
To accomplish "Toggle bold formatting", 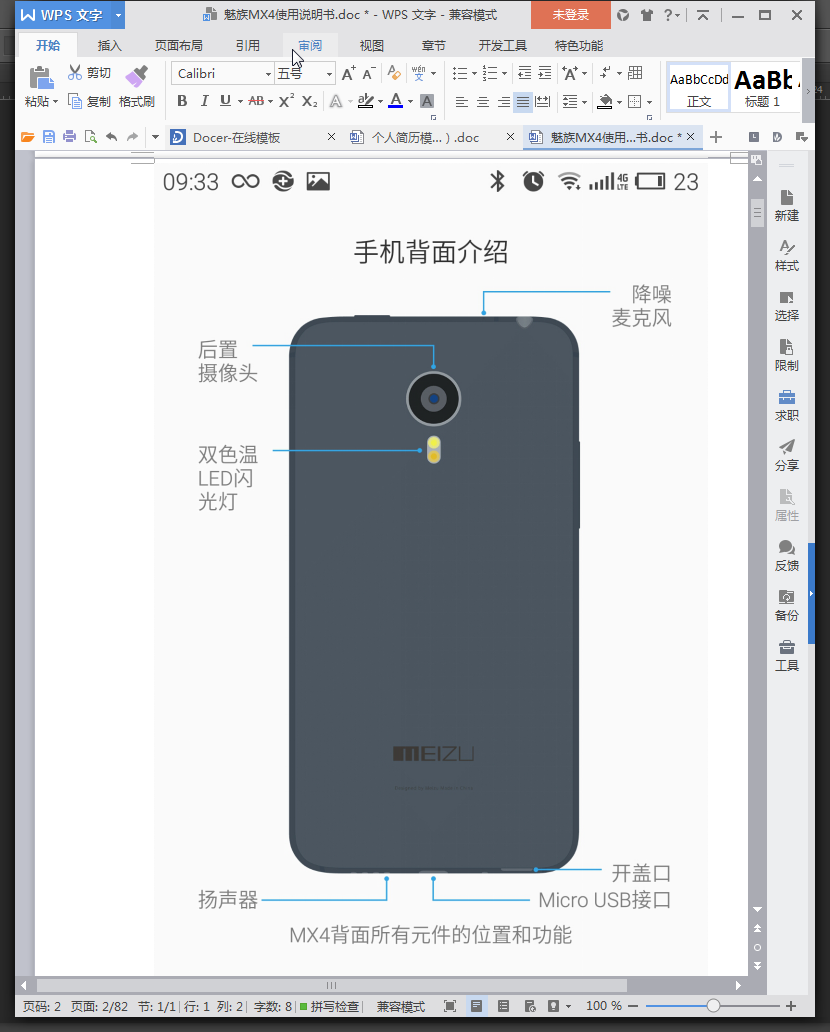I will [x=181, y=101].
